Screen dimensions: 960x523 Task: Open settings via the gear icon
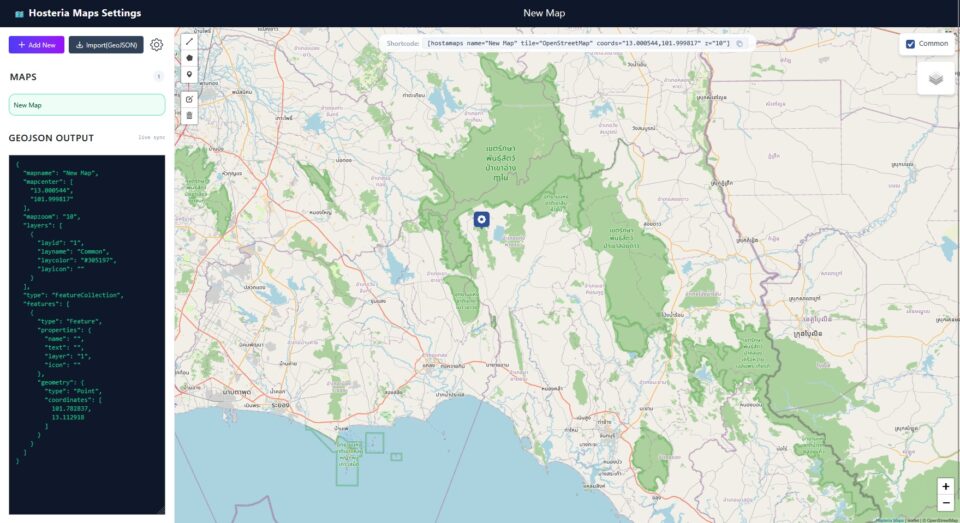pos(157,45)
